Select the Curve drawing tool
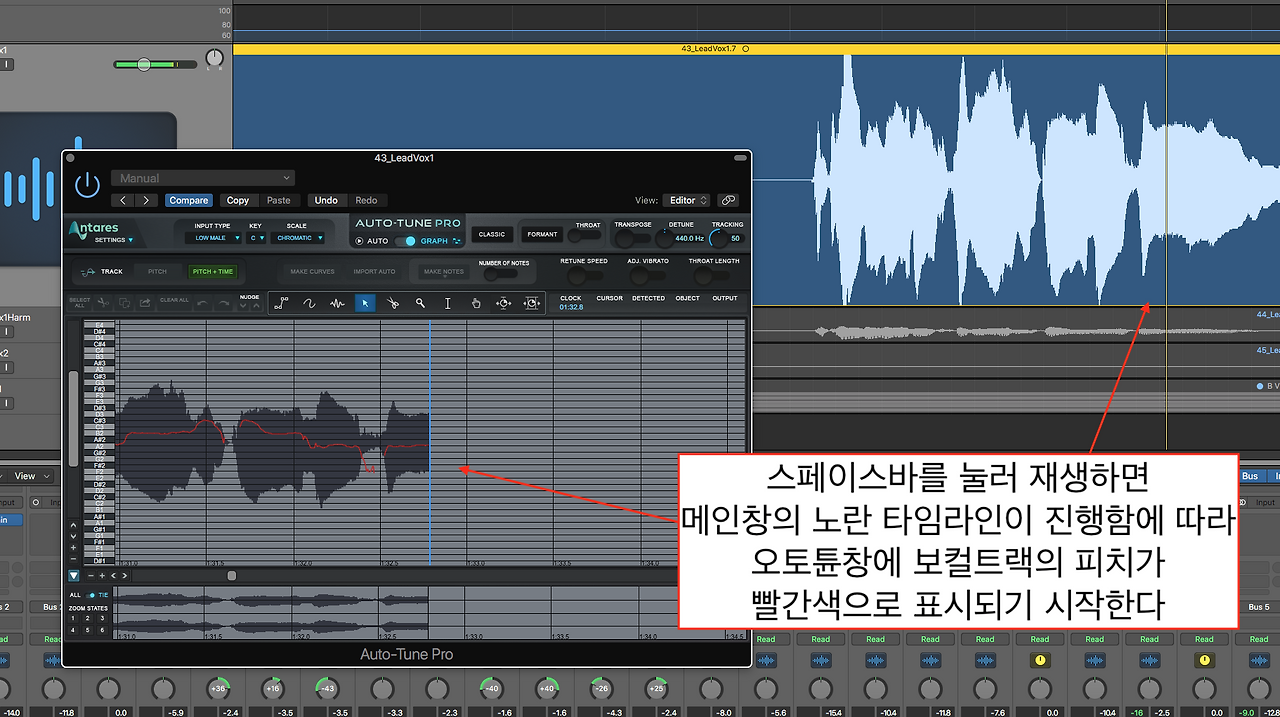 [309, 303]
